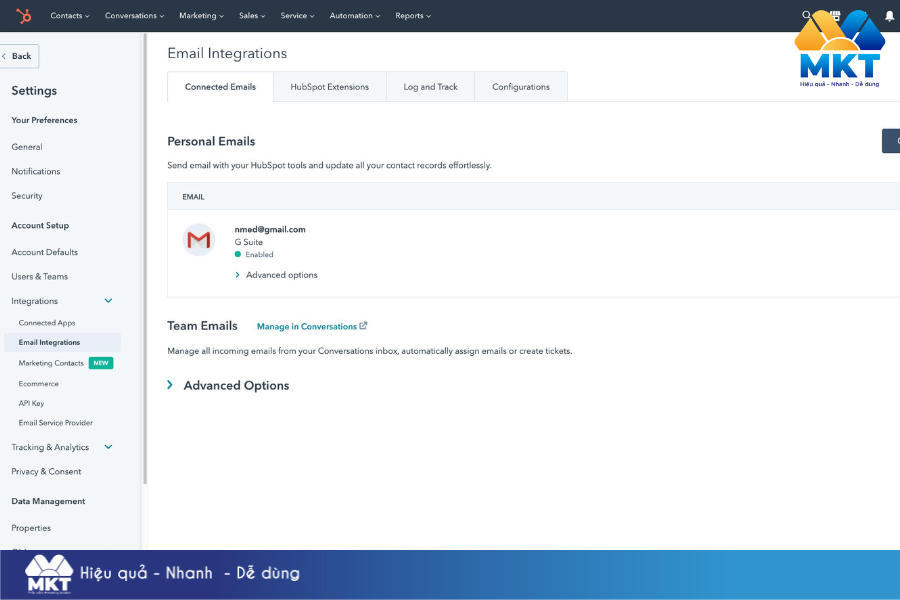This screenshot has width=900, height=600.
Task: Collapse the Integrations sidebar section
Action: (x=108, y=300)
